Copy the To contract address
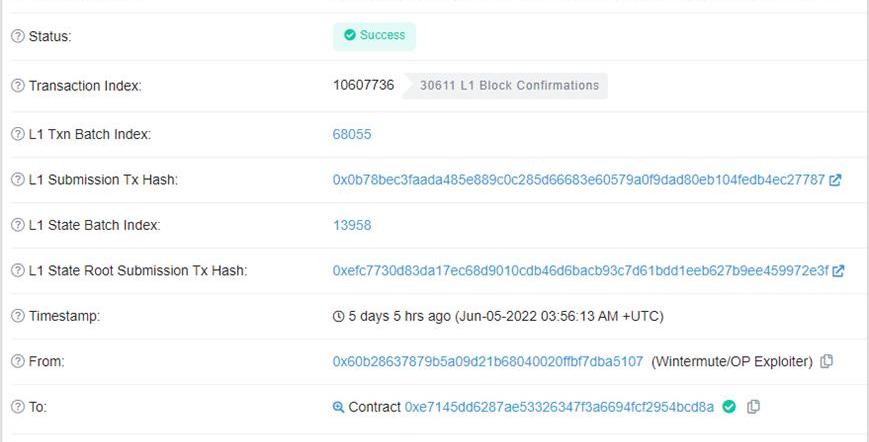The height and width of the screenshot is (442, 869). coord(753,407)
